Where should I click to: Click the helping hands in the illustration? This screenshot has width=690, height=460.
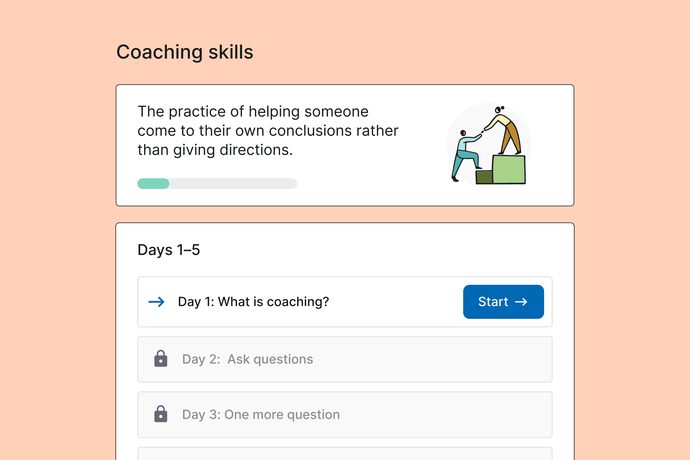[482, 132]
